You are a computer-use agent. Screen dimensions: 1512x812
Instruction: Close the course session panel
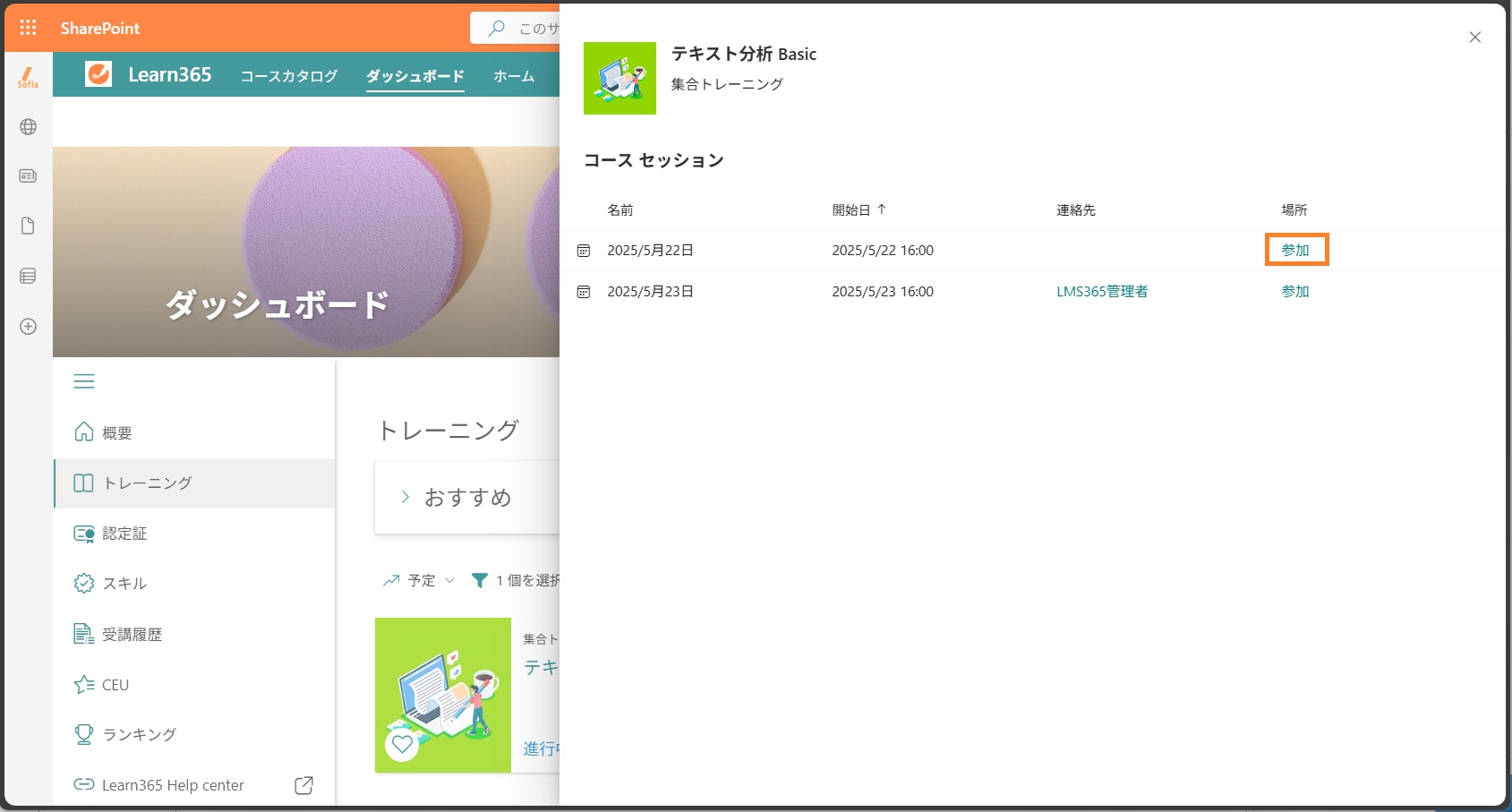pyautogui.click(x=1475, y=37)
